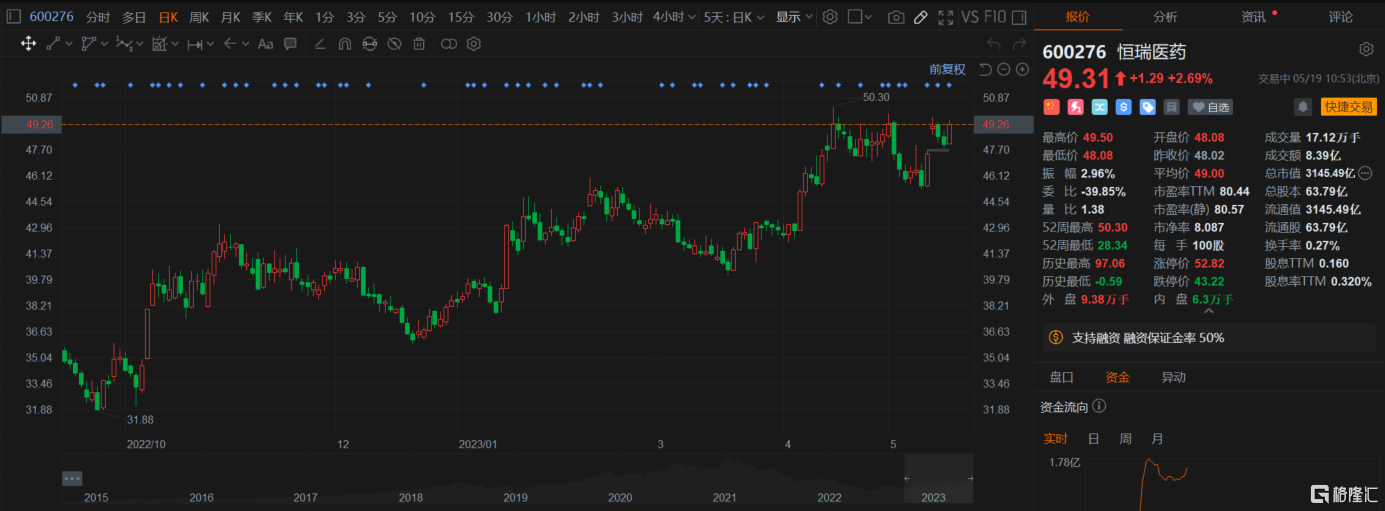This screenshot has height=511, width=1385.
Task: Select the range measurement tool
Action: tap(195, 43)
